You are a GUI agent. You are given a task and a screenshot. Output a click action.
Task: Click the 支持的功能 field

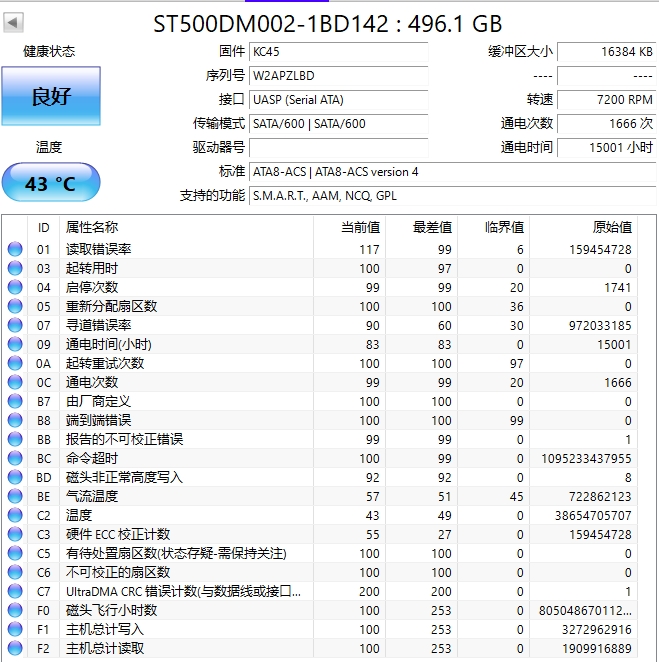click(453, 196)
